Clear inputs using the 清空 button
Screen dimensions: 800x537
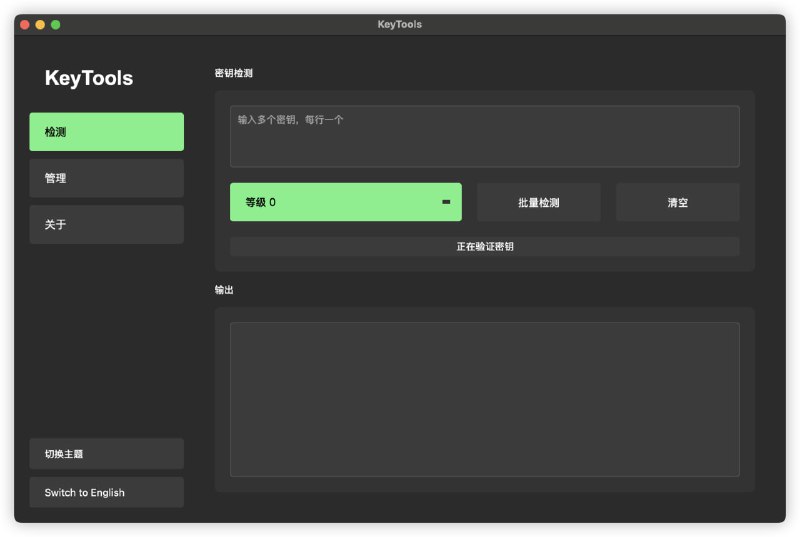click(x=678, y=202)
